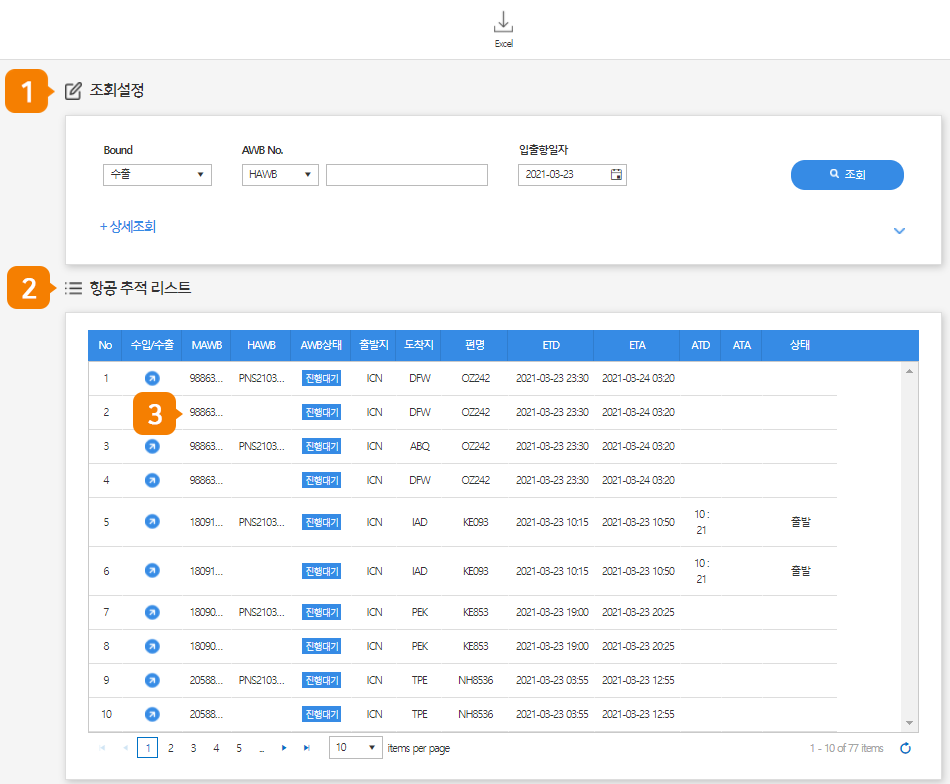
Task: Sort by the HAWB column header
Action: (261, 345)
